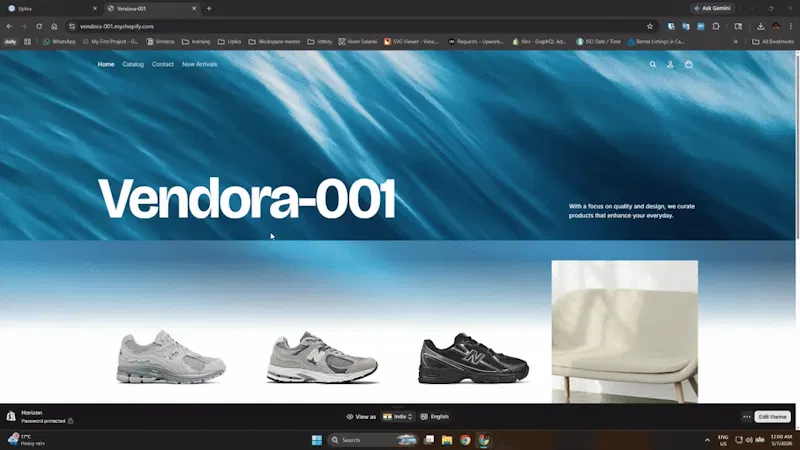800x450 pixels.
Task: Open the Vendora bookmark
Action: [160, 42]
